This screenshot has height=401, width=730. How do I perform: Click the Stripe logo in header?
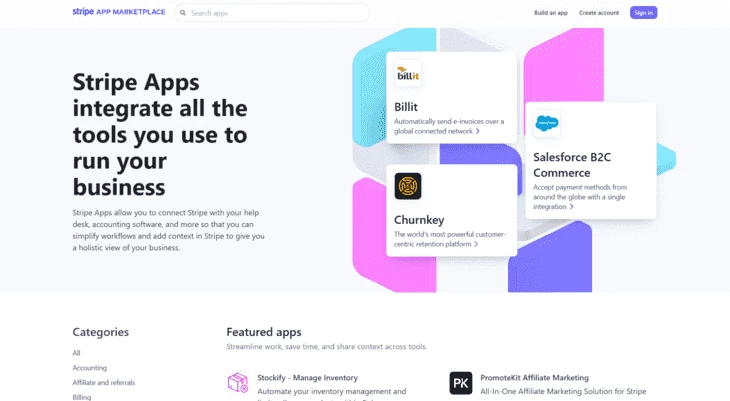[83, 12]
